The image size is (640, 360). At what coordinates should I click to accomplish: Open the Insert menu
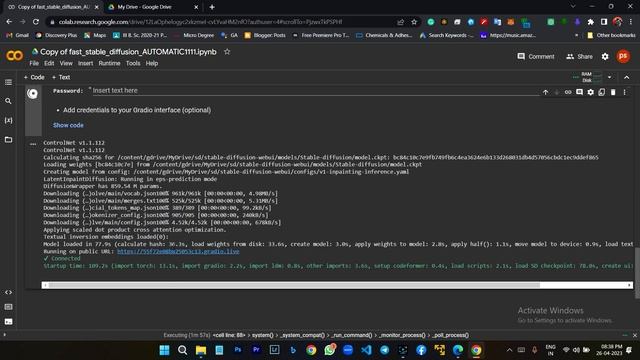[x=85, y=63]
